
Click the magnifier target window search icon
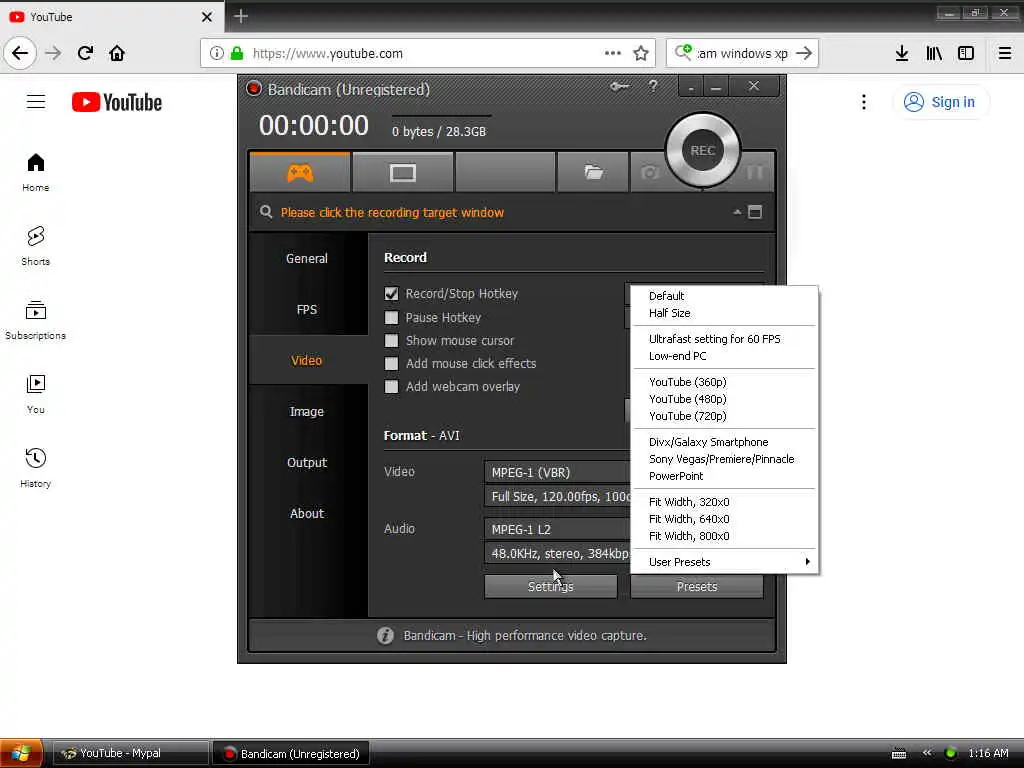266,212
